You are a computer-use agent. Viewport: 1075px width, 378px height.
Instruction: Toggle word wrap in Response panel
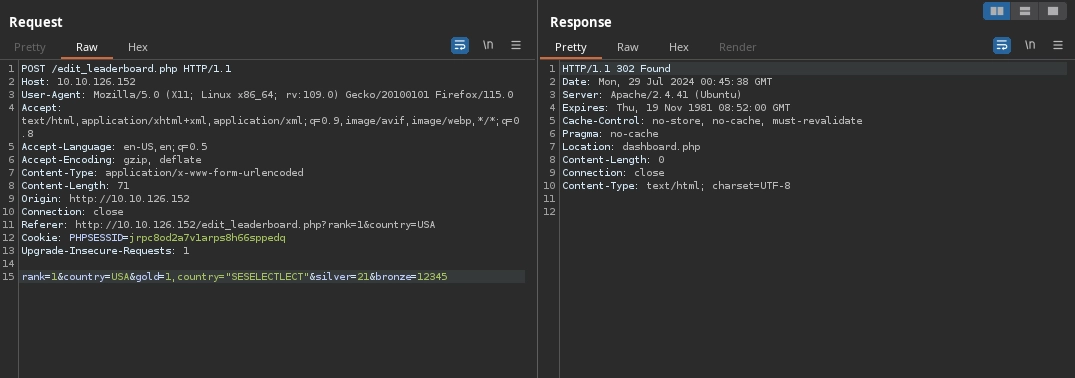[x=1002, y=45]
